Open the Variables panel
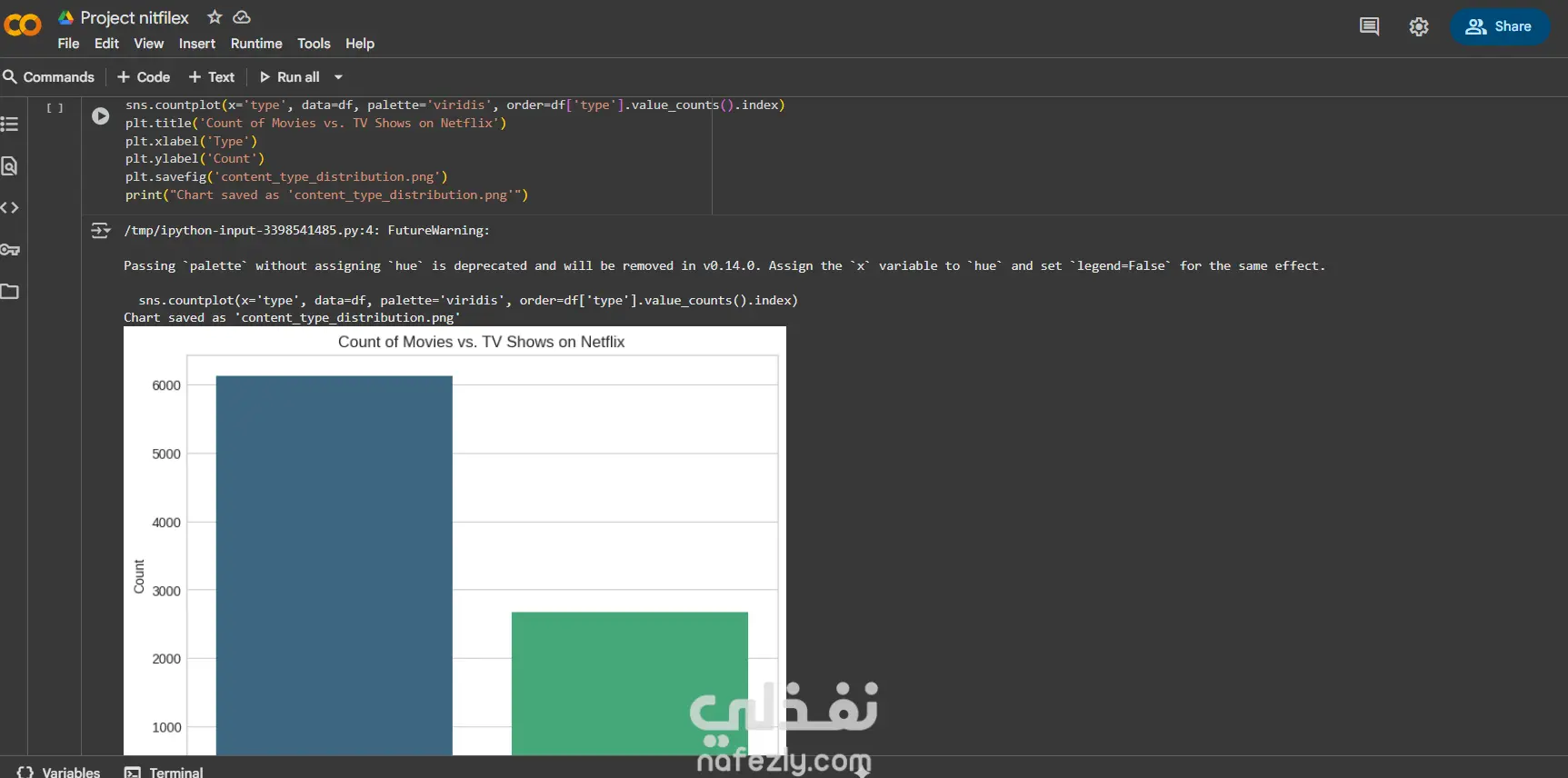This screenshot has height=778, width=1568. coord(59,772)
